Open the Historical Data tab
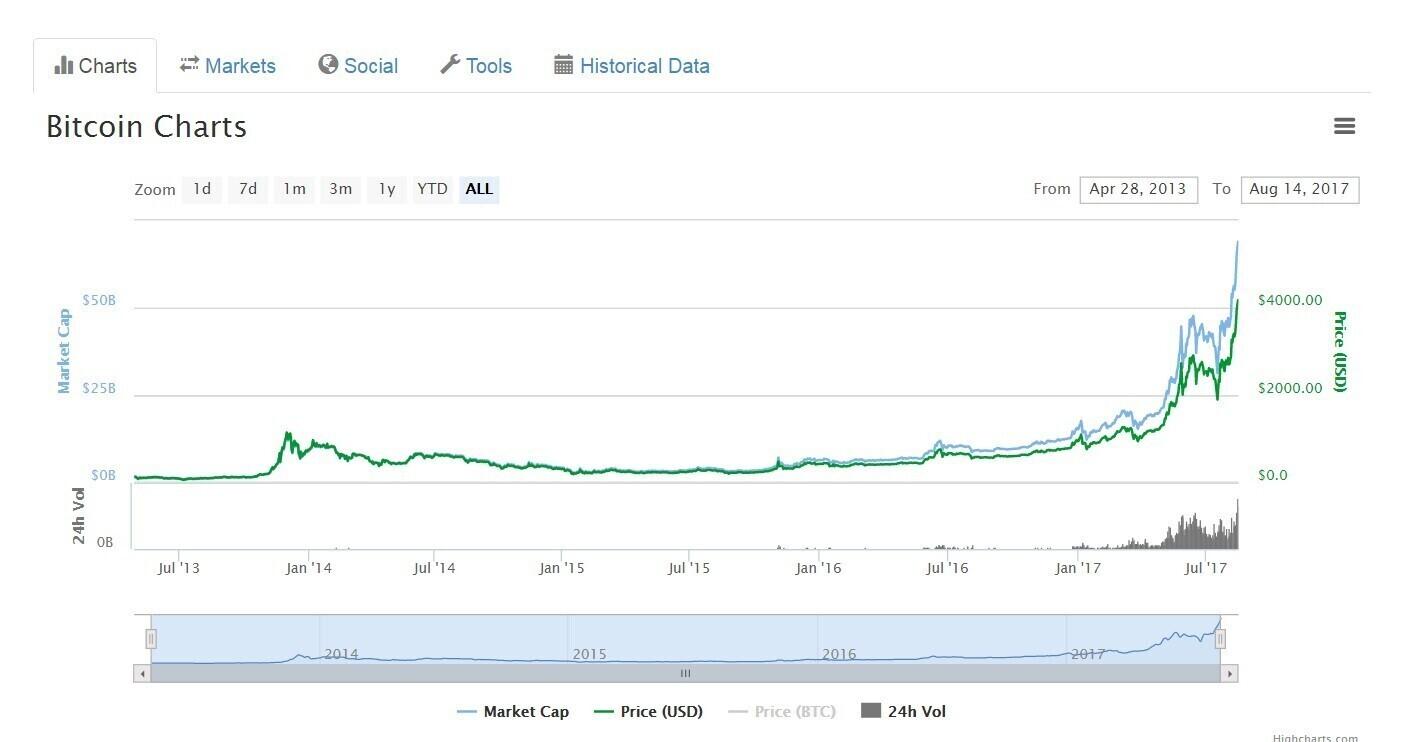This screenshot has height=742, width=1419. 644,65
